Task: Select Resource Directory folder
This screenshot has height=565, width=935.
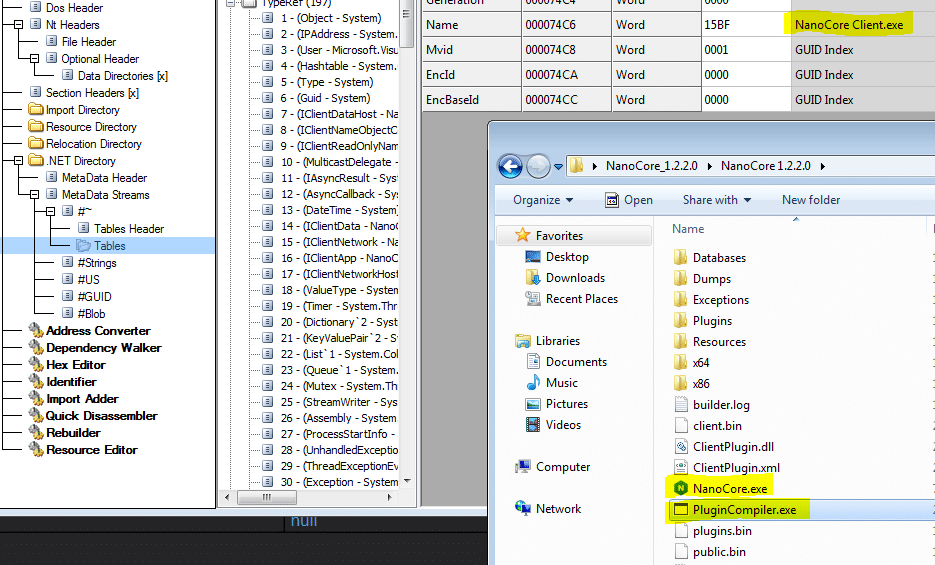Action: click(91, 127)
